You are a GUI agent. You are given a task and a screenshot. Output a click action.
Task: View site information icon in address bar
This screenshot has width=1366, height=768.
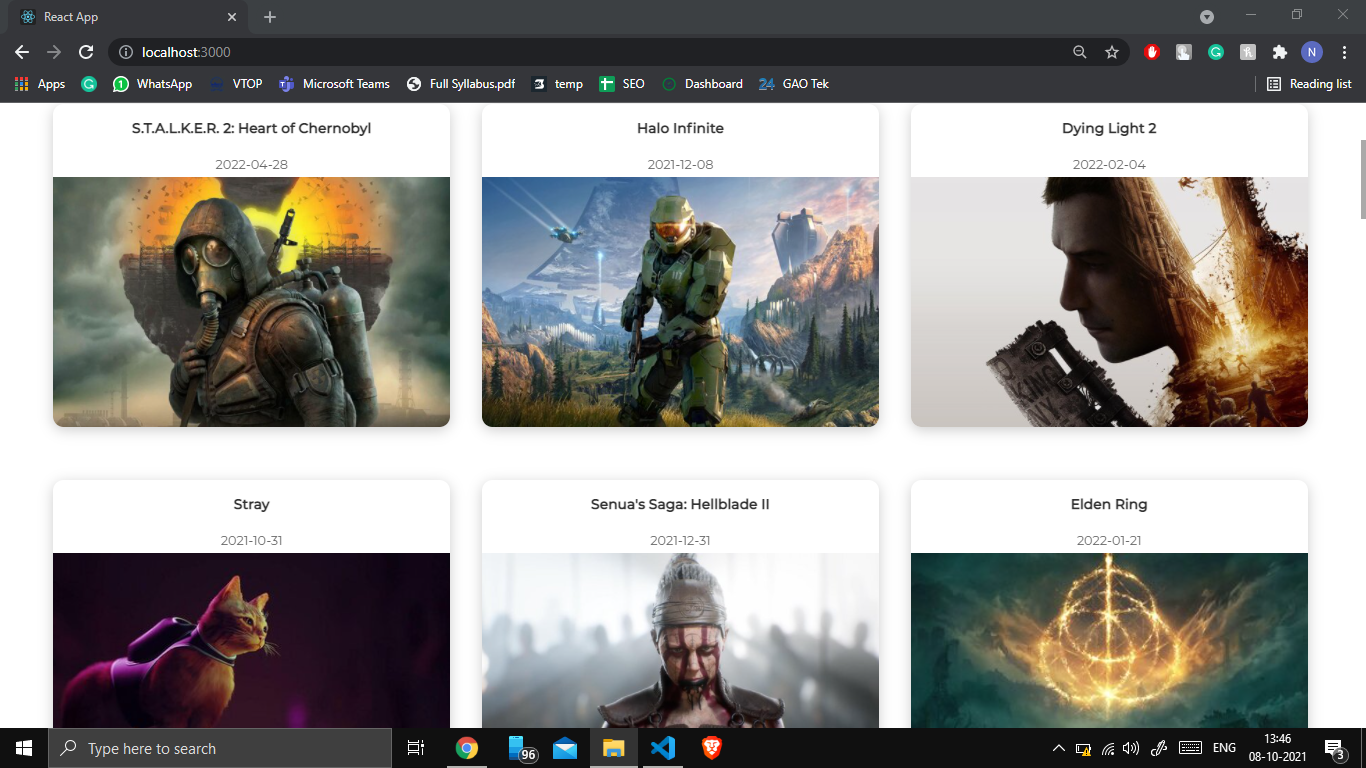coord(126,52)
